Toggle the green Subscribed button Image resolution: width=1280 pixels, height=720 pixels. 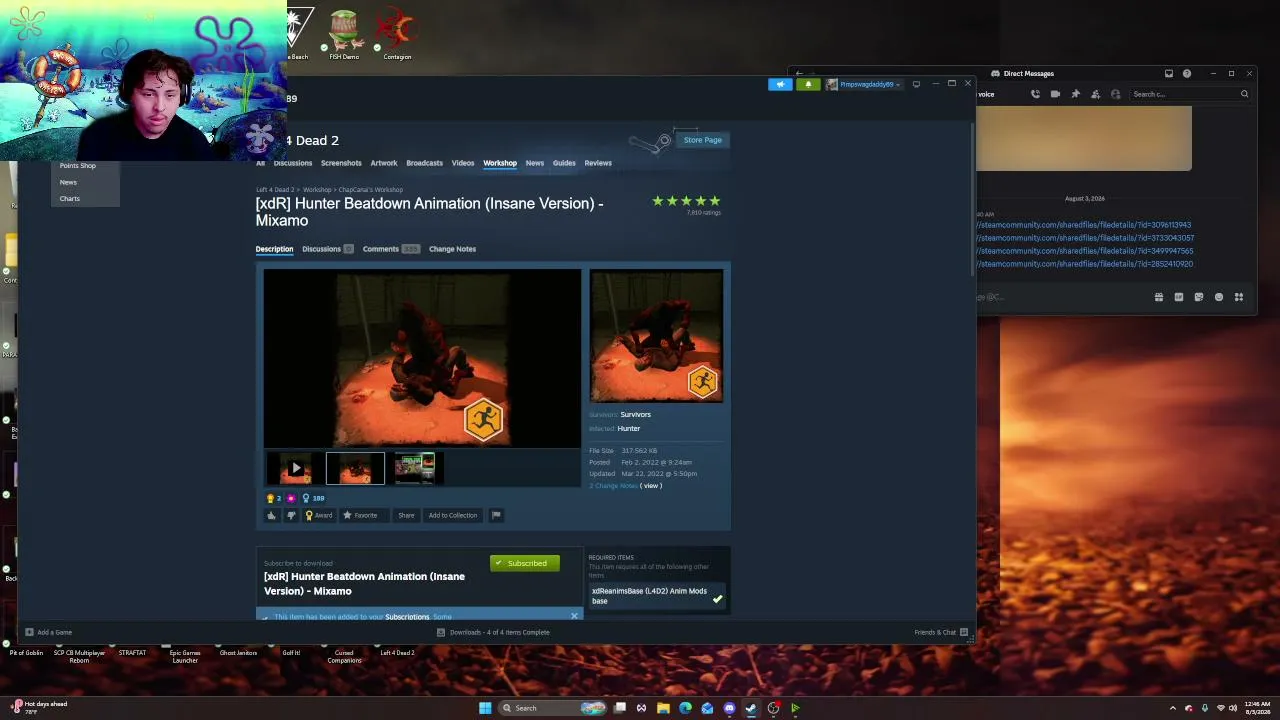(525, 563)
